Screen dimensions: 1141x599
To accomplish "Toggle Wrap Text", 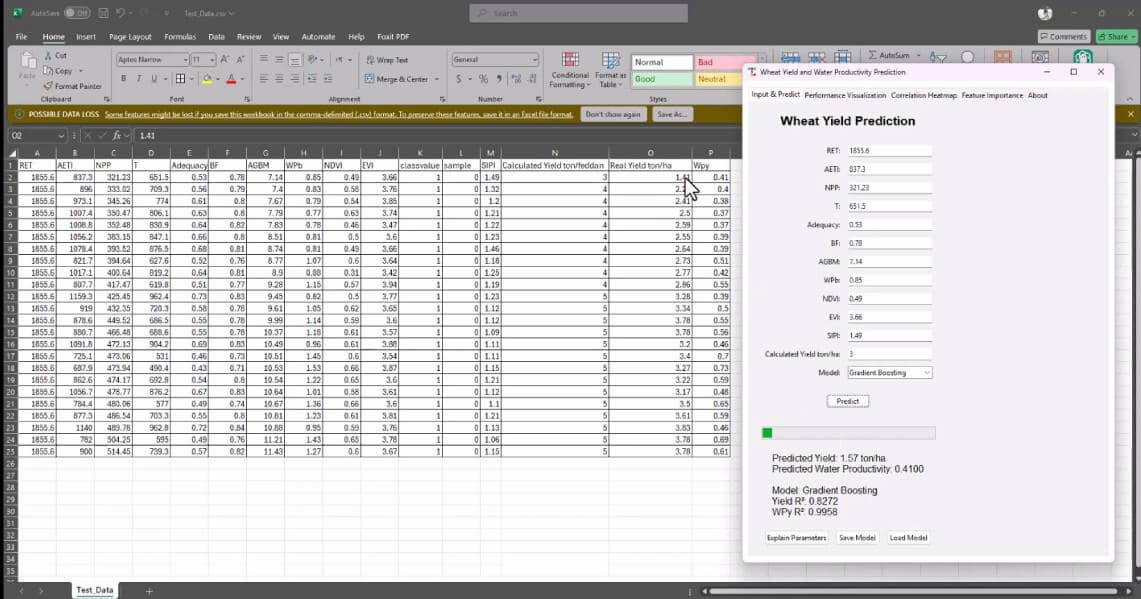I will tap(386, 60).
